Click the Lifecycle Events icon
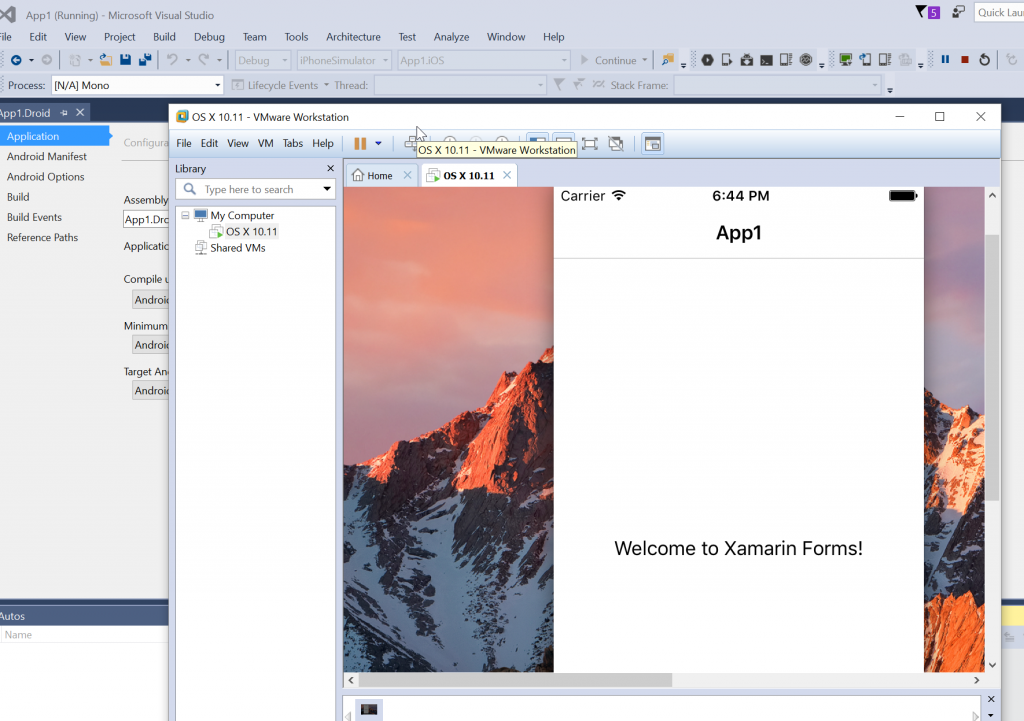 point(238,85)
